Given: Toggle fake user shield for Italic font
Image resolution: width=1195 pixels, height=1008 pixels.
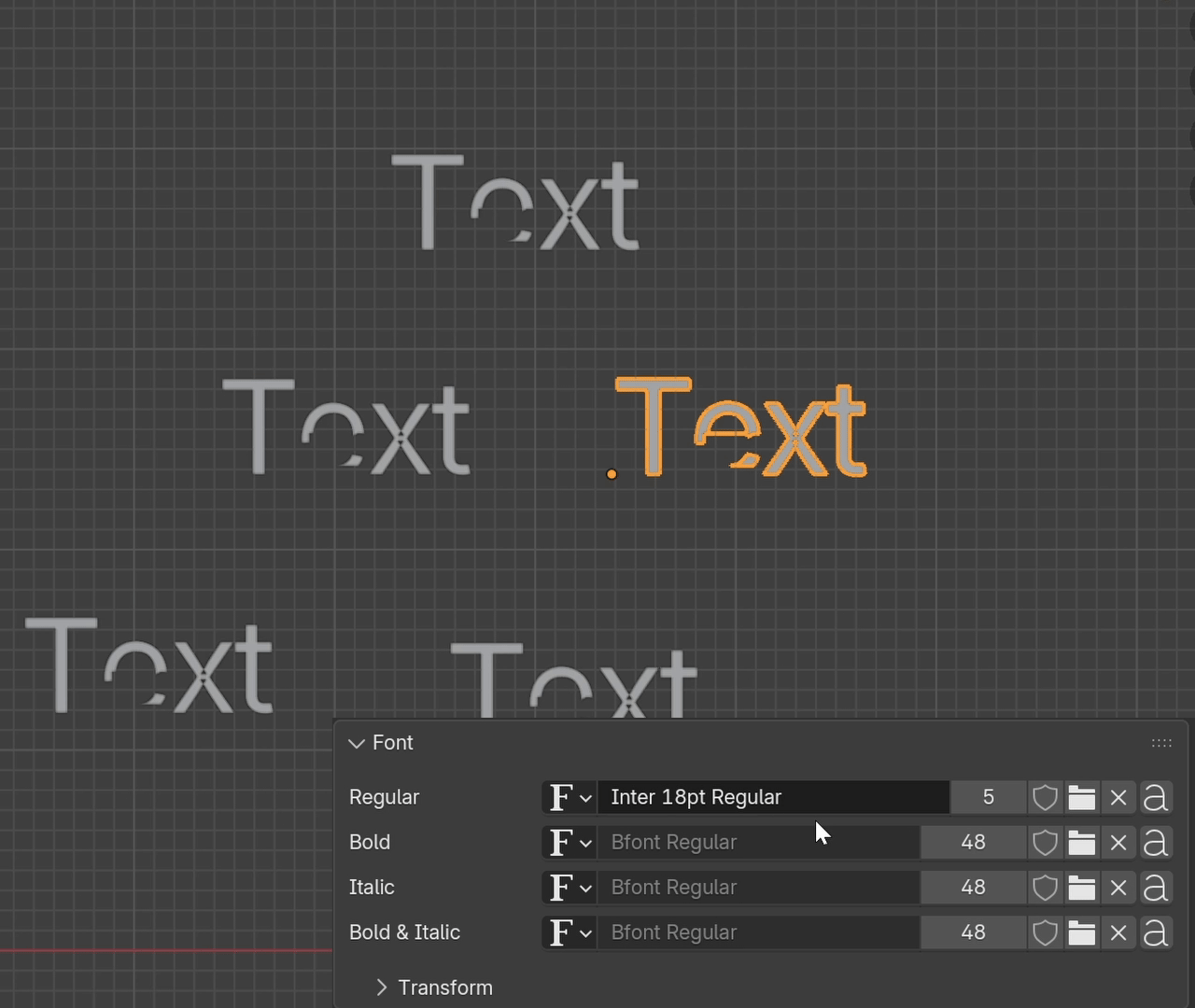Looking at the screenshot, I should tap(1046, 887).
